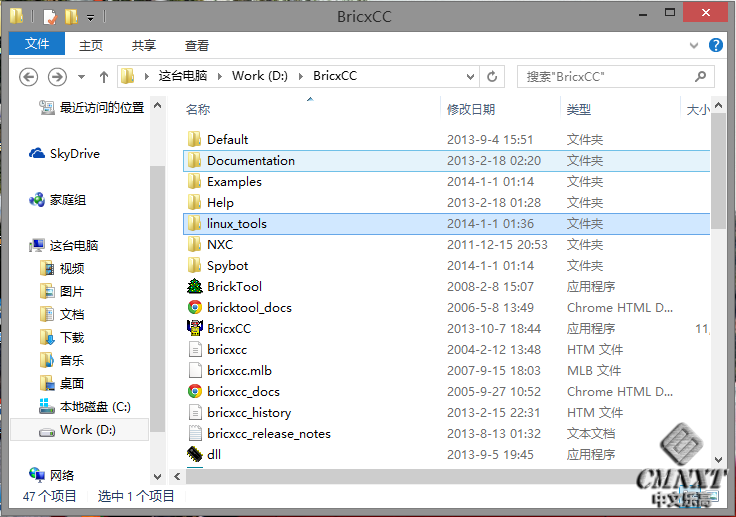736x517 pixels.
Task: Select the dll application icon
Action: (194, 454)
